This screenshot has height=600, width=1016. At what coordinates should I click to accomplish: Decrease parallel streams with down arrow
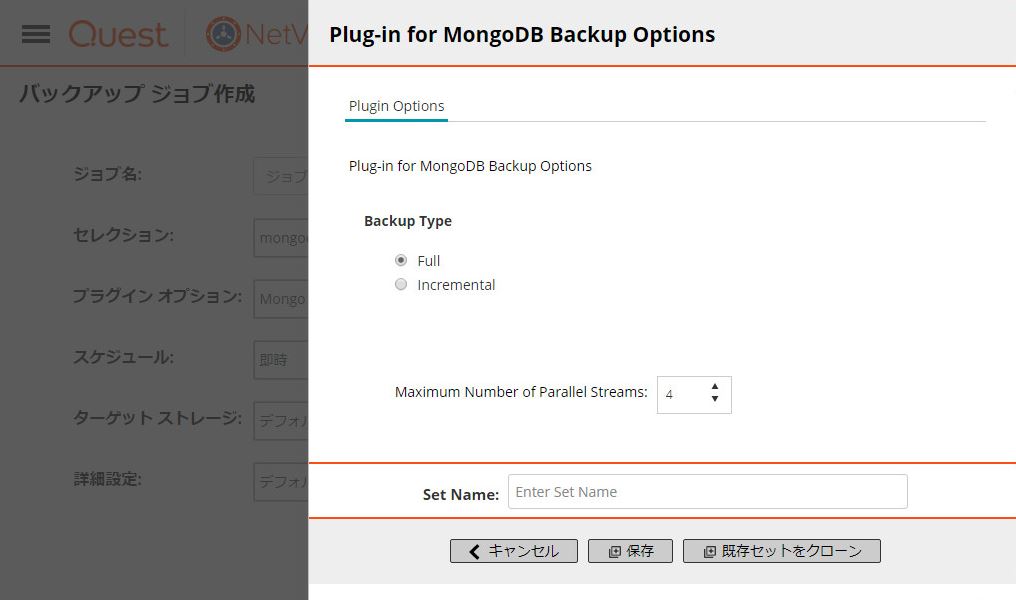[715, 398]
